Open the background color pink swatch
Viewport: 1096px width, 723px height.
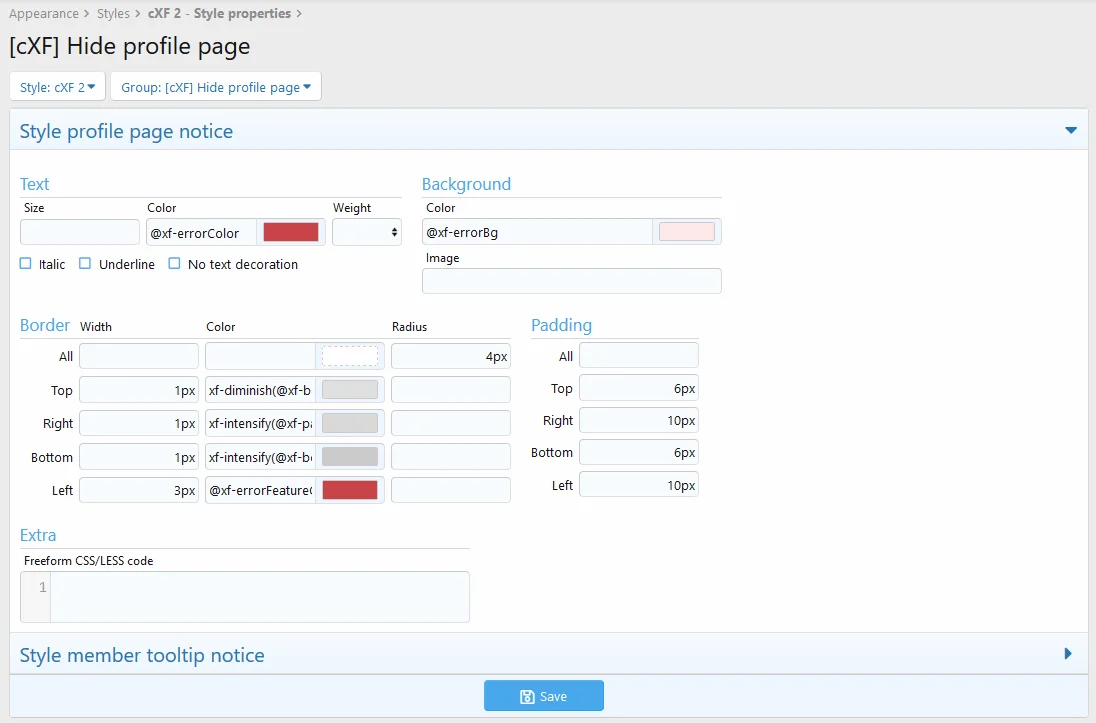(x=686, y=232)
